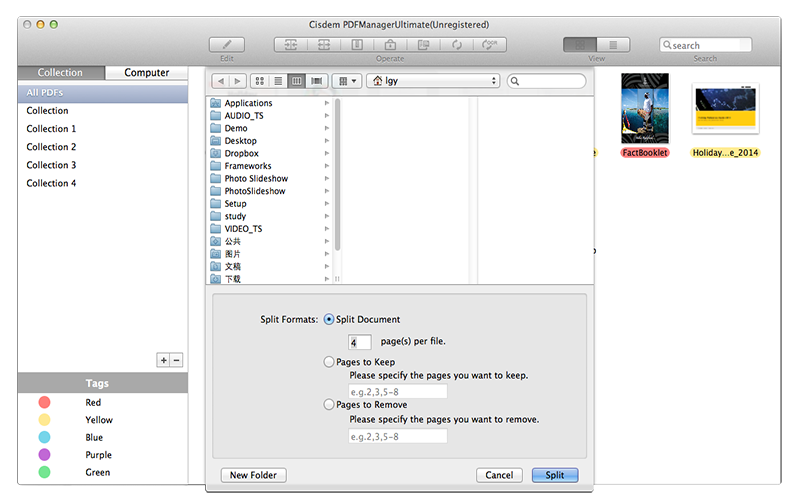800x500 pixels.
Task: Select Collection 4 in the sidebar
Action: tap(103, 183)
